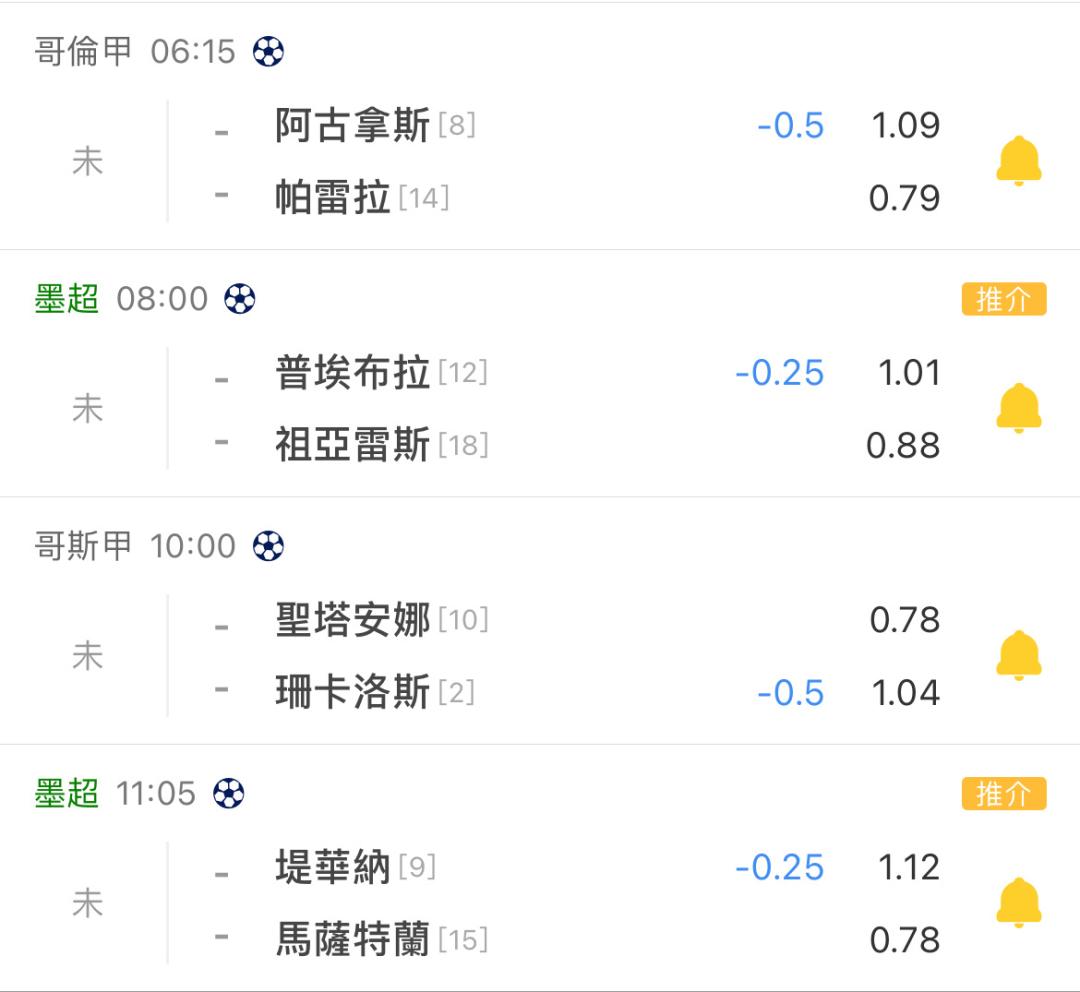Screen dimensions: 1080x992
Task: Click soccer ball icon next to 08:00
Action: point(240,299)
